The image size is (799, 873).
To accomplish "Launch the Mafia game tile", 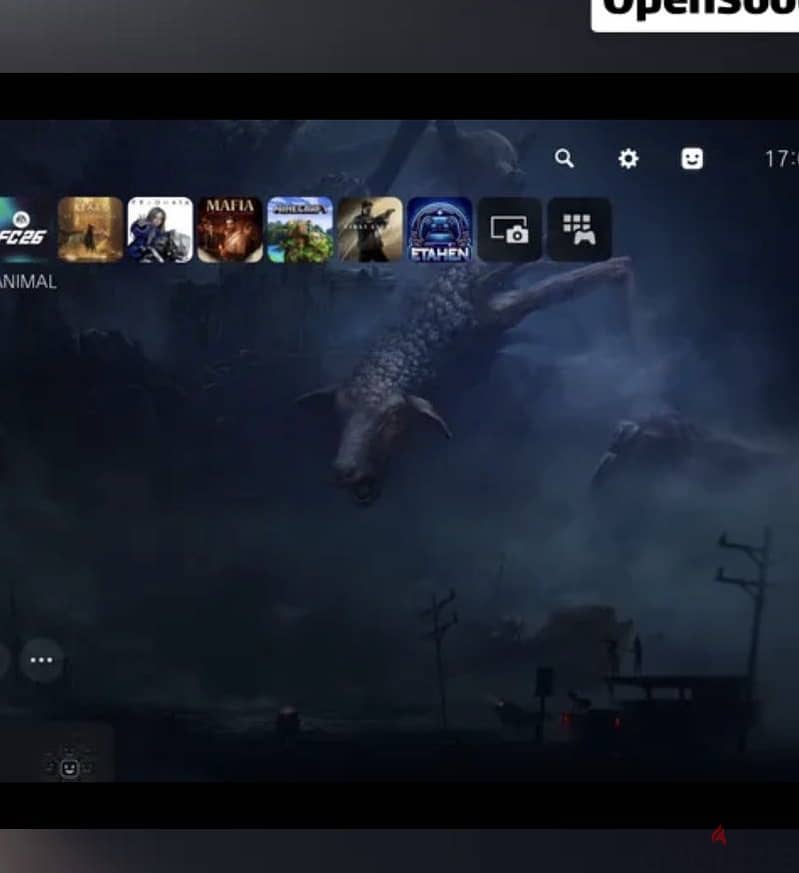I will [230, 229].
